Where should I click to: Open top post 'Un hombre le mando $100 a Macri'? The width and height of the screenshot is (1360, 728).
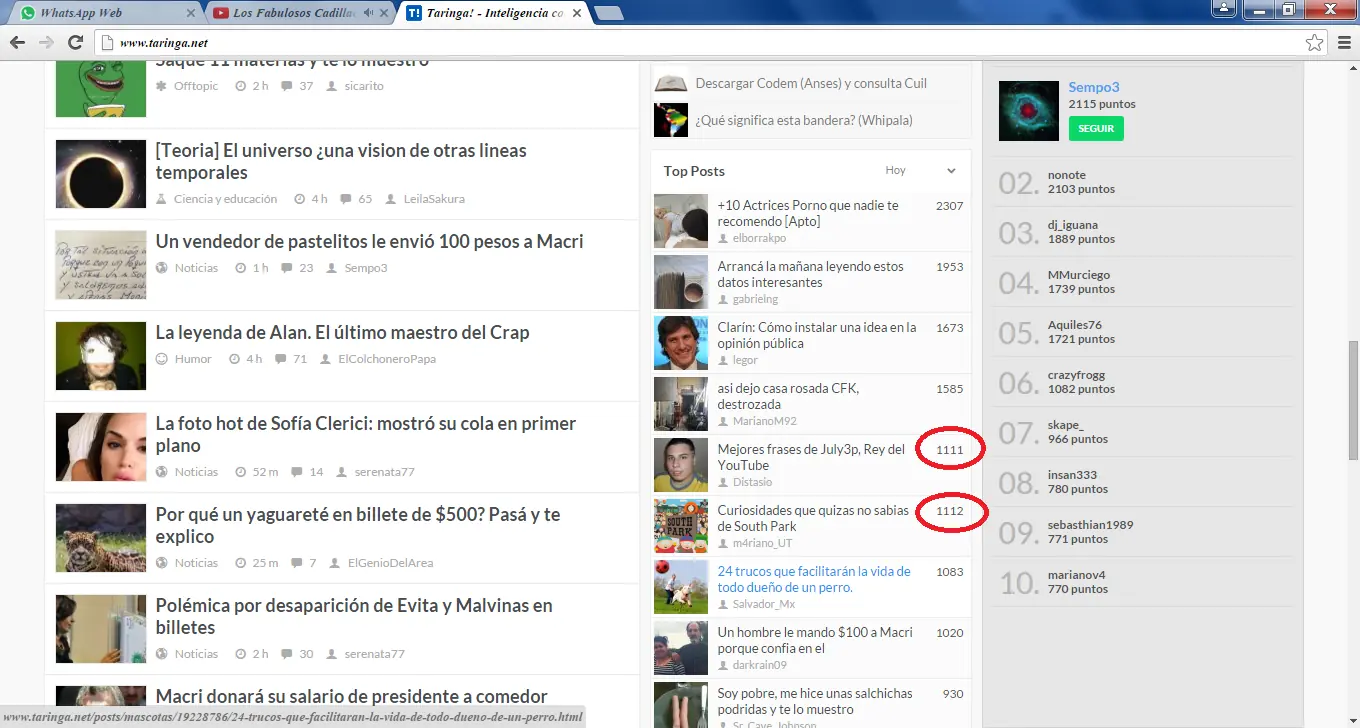815,640
